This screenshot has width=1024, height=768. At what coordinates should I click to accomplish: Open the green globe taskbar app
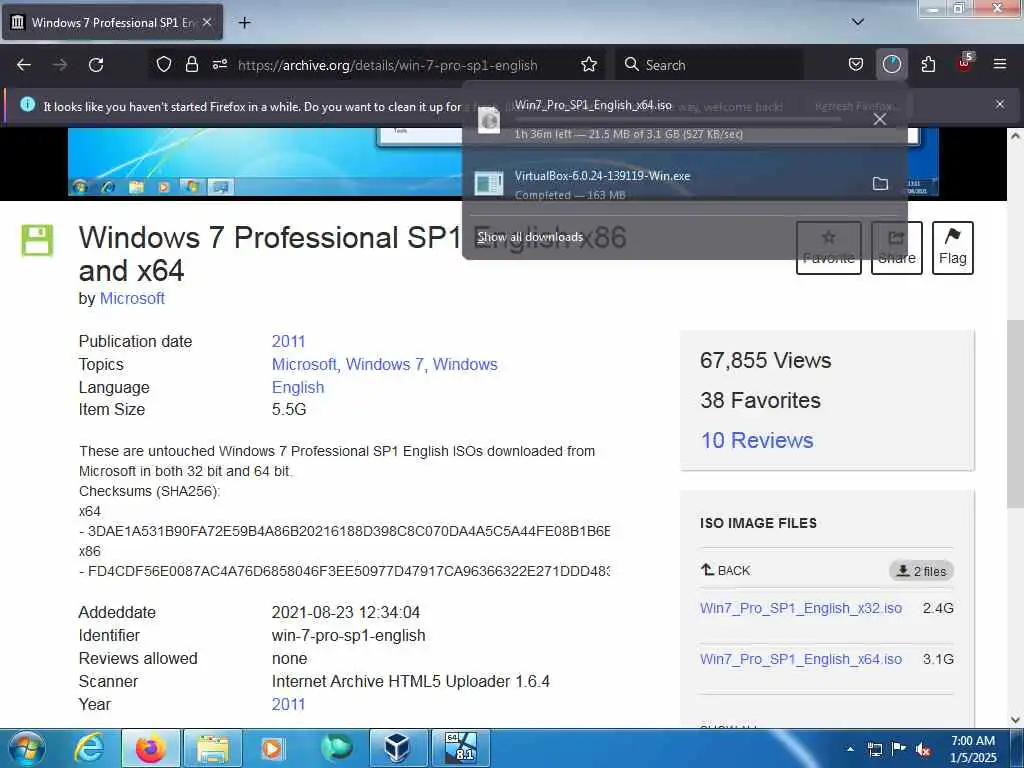336,748
